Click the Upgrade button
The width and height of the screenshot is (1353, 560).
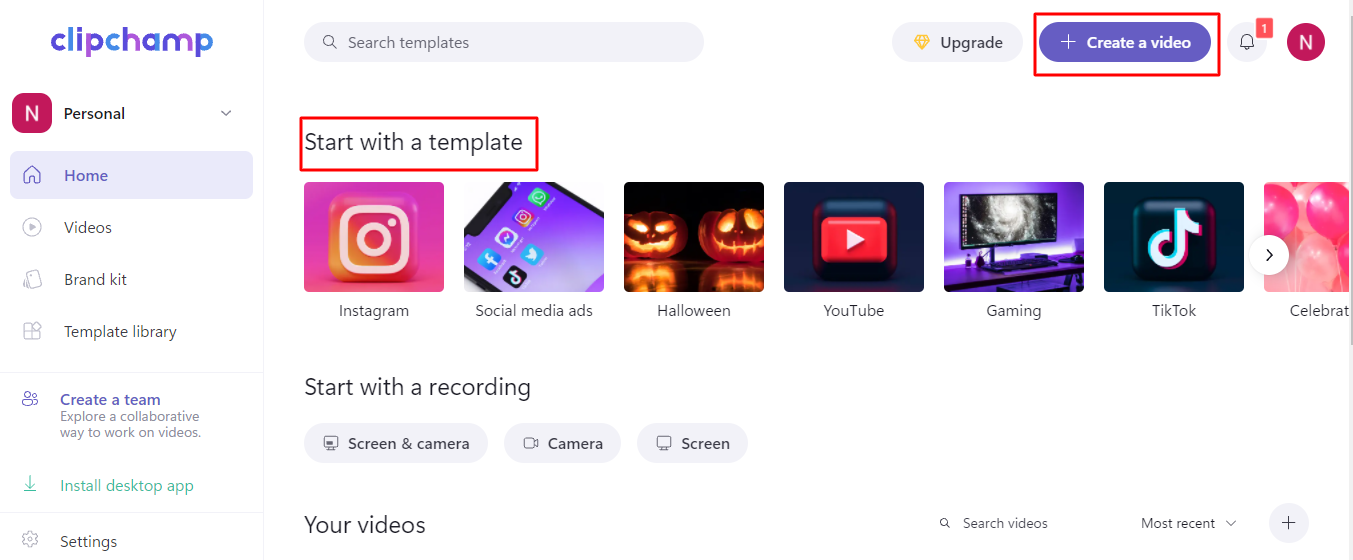pyautogui.click(x=957, y=42)
